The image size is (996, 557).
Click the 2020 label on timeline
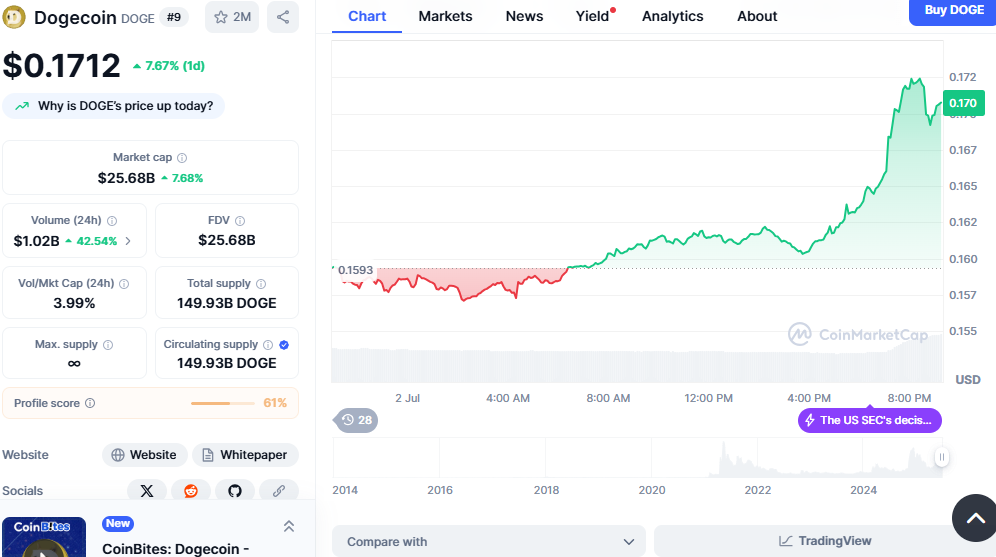pos(652,490)
